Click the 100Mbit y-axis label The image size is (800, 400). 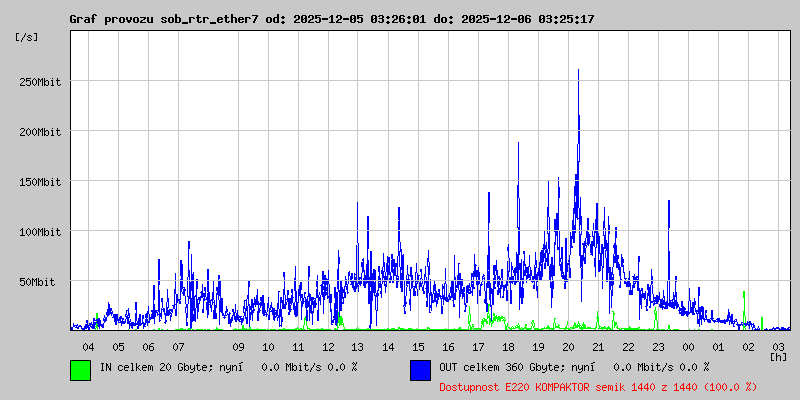tap(40, 232)
